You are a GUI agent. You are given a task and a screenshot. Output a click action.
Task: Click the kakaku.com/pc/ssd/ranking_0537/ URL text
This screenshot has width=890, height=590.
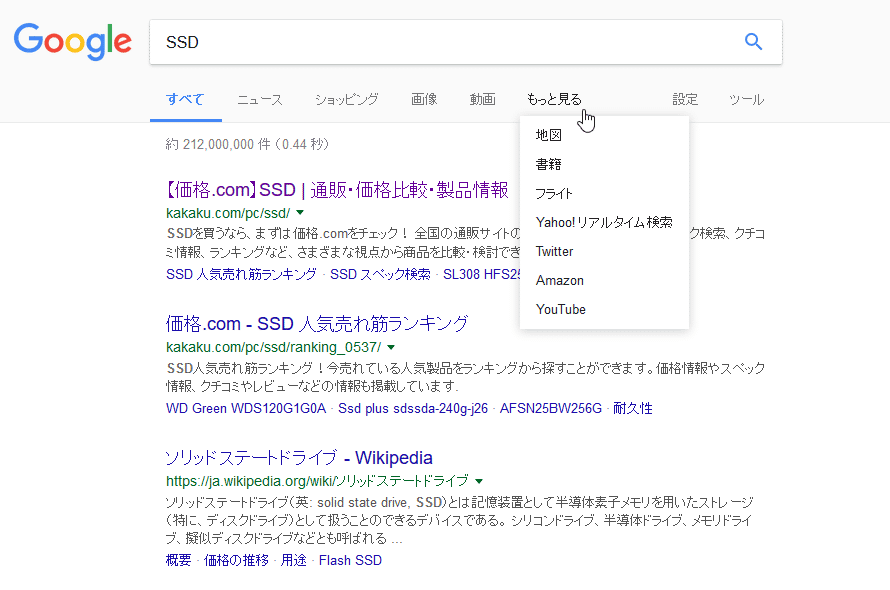(274, 347)
